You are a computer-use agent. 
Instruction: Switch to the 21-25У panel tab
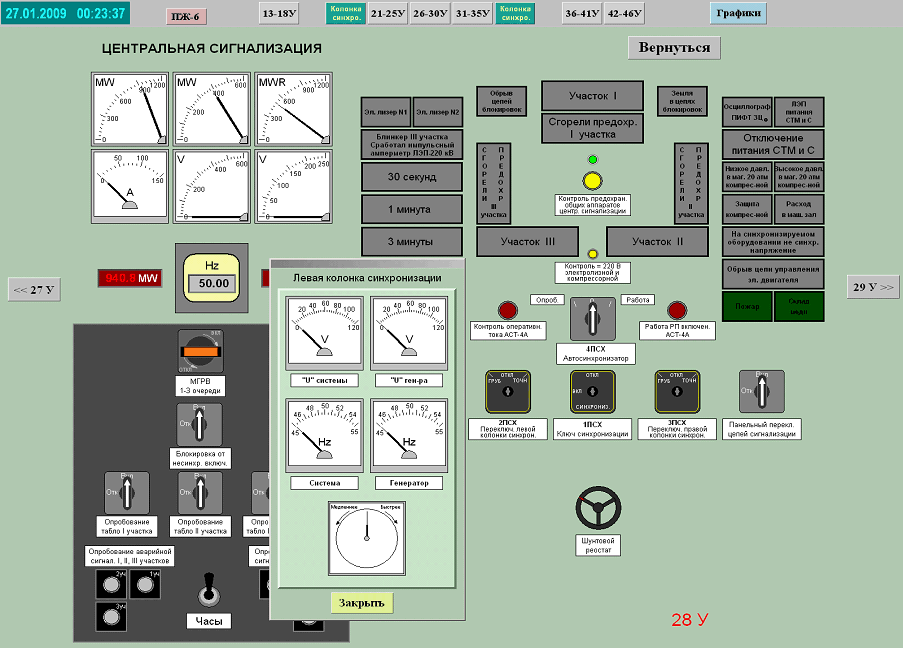(x=387, y=14)
